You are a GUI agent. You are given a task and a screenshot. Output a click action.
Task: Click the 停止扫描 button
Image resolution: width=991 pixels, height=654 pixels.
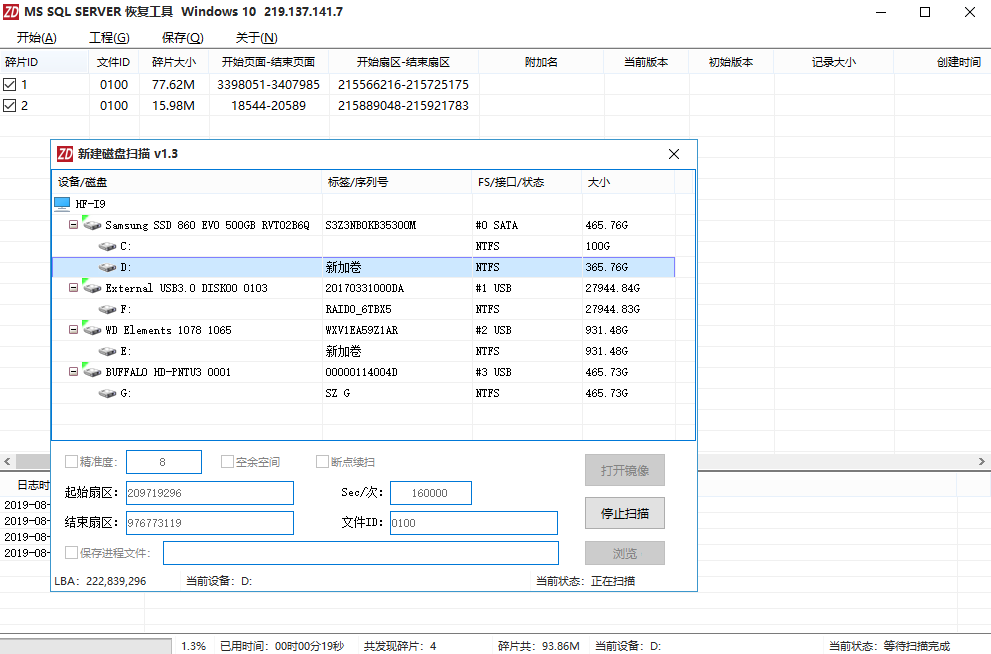pyautogui.click(x=624, y=513)
